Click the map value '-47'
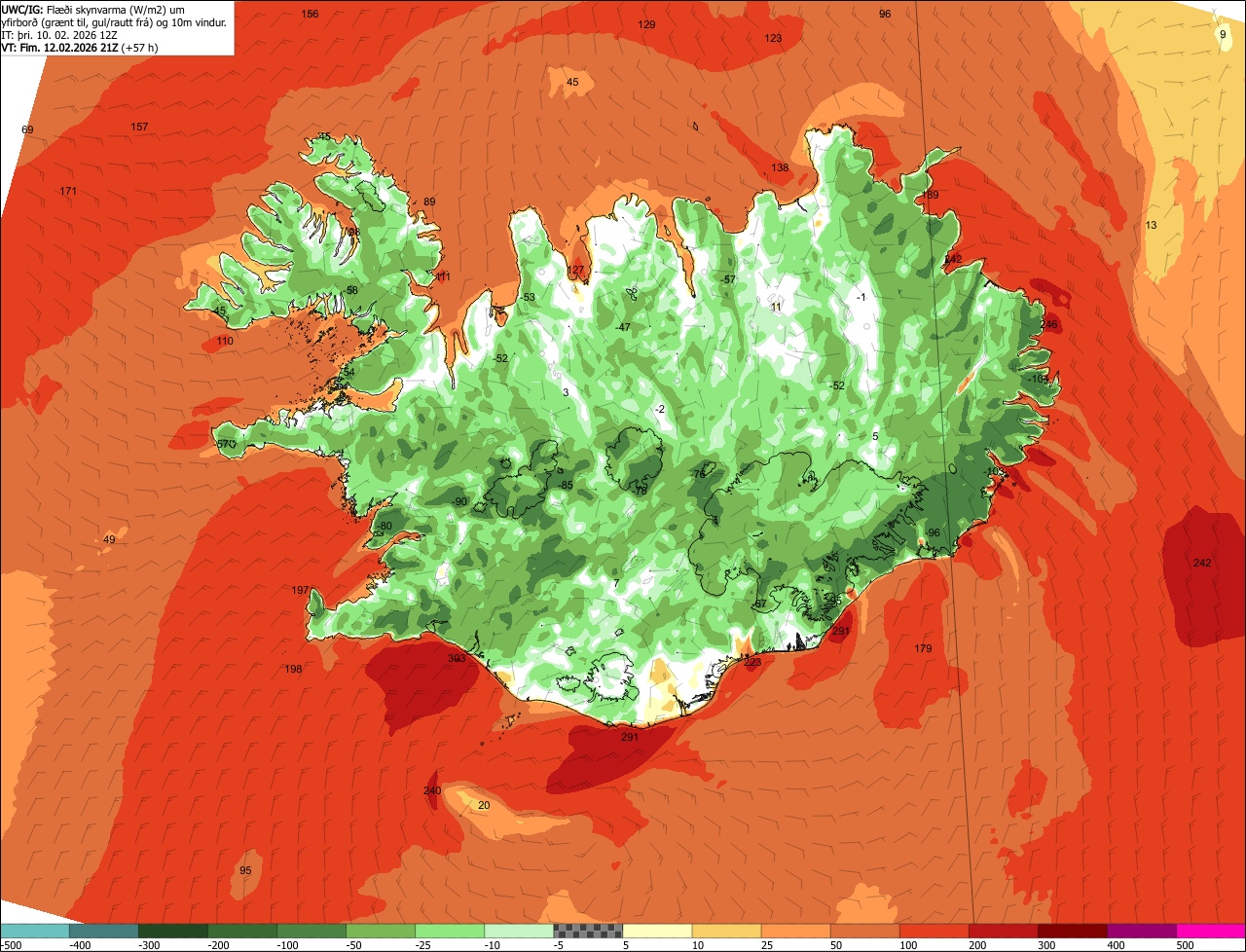Screen dimensions: 1246x952 pos(623,327)
